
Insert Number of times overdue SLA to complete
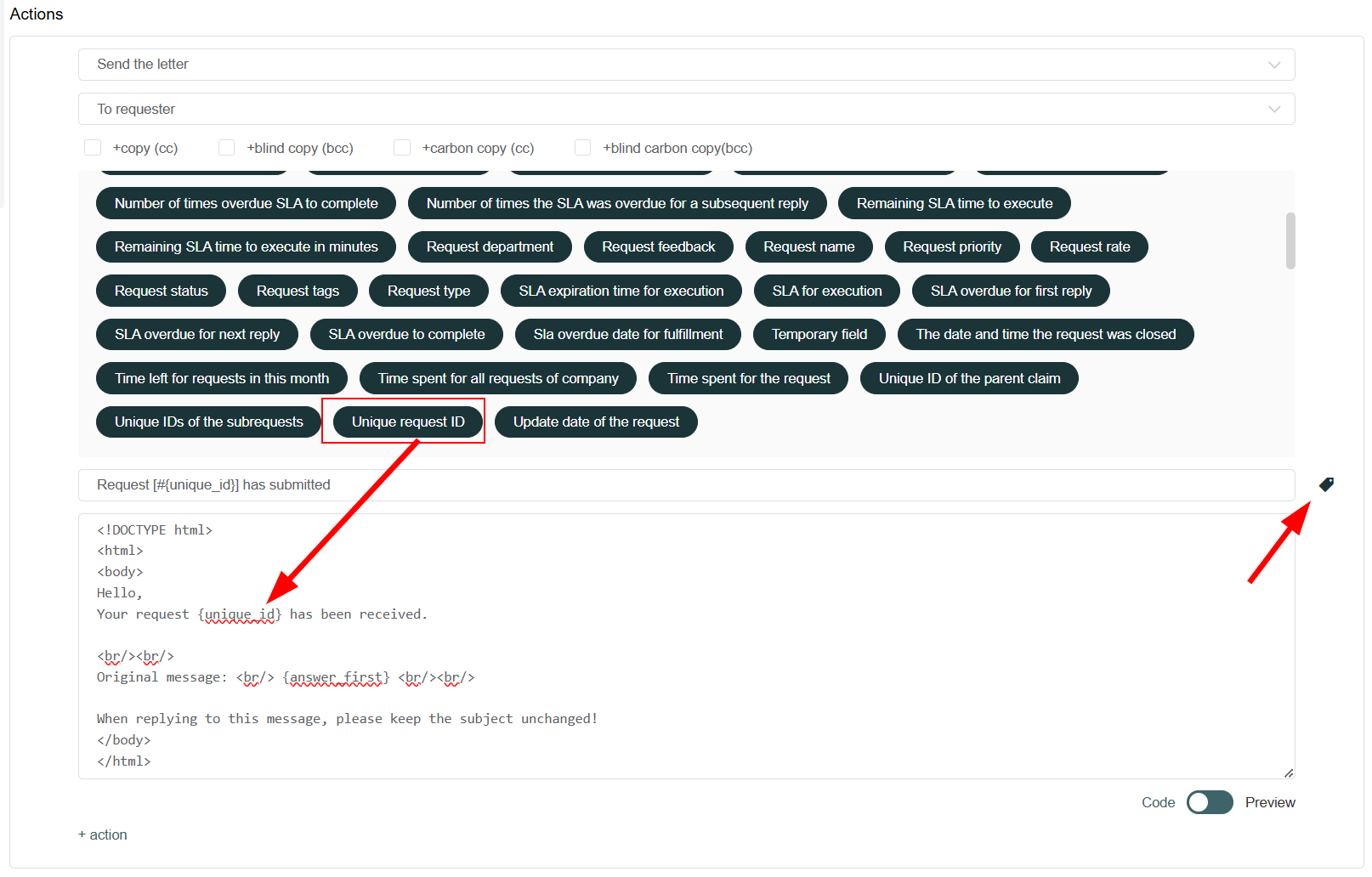[247, 203]
